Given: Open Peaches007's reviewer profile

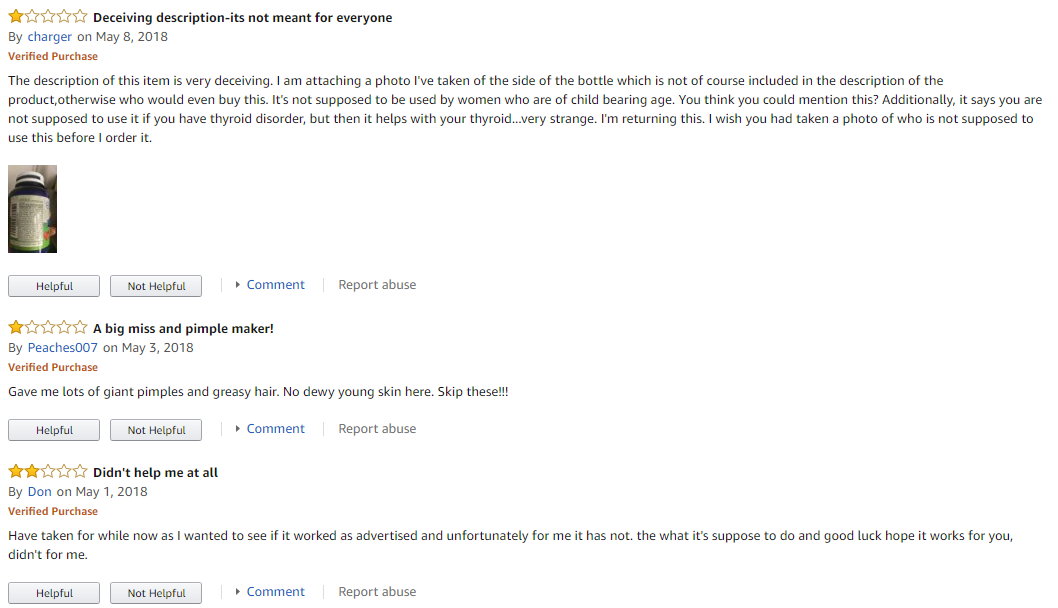Looking at the screenshot, I should (x=62, y=348).
